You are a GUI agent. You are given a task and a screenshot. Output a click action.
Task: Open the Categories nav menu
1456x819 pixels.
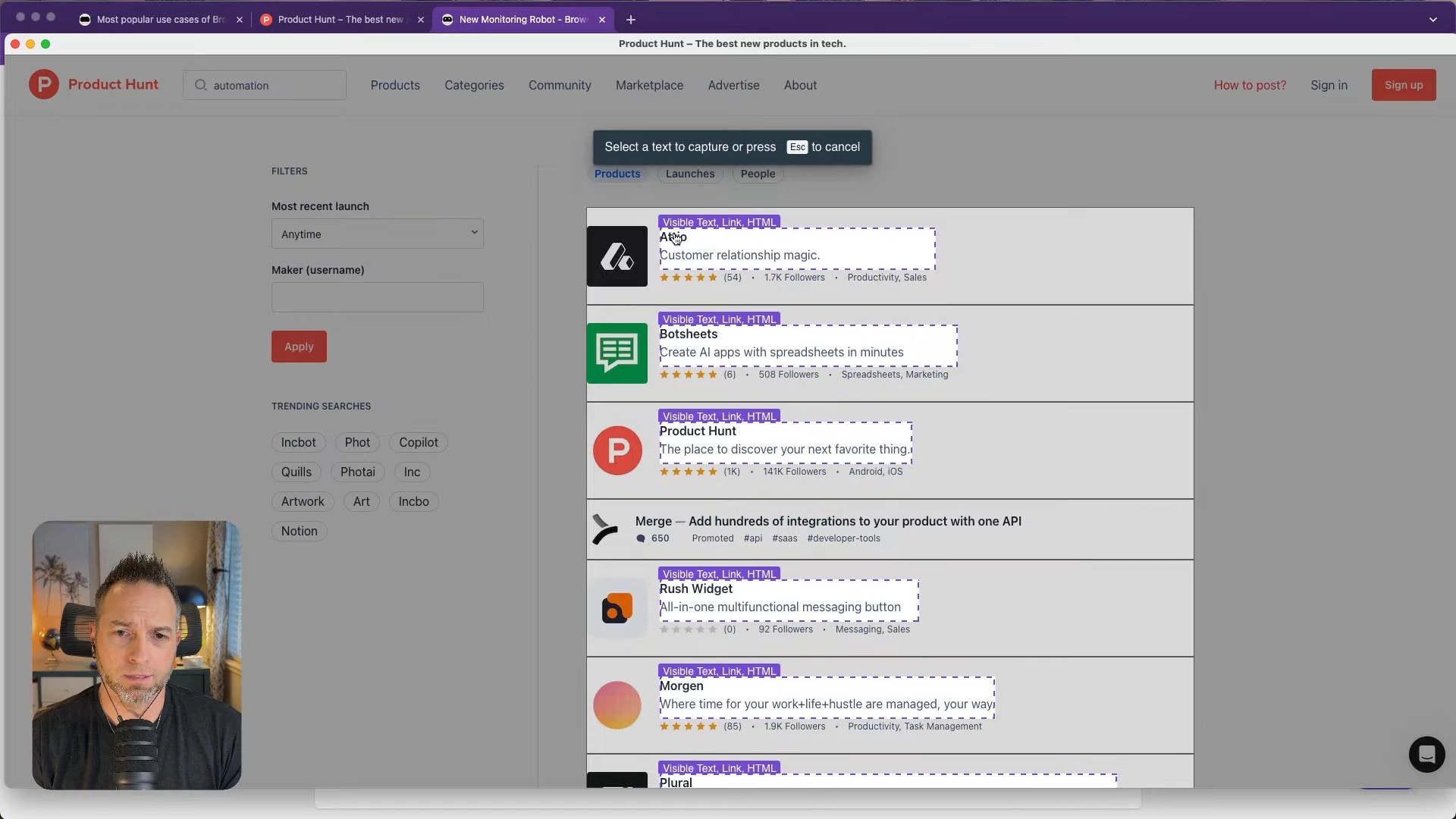click(474, 85)
